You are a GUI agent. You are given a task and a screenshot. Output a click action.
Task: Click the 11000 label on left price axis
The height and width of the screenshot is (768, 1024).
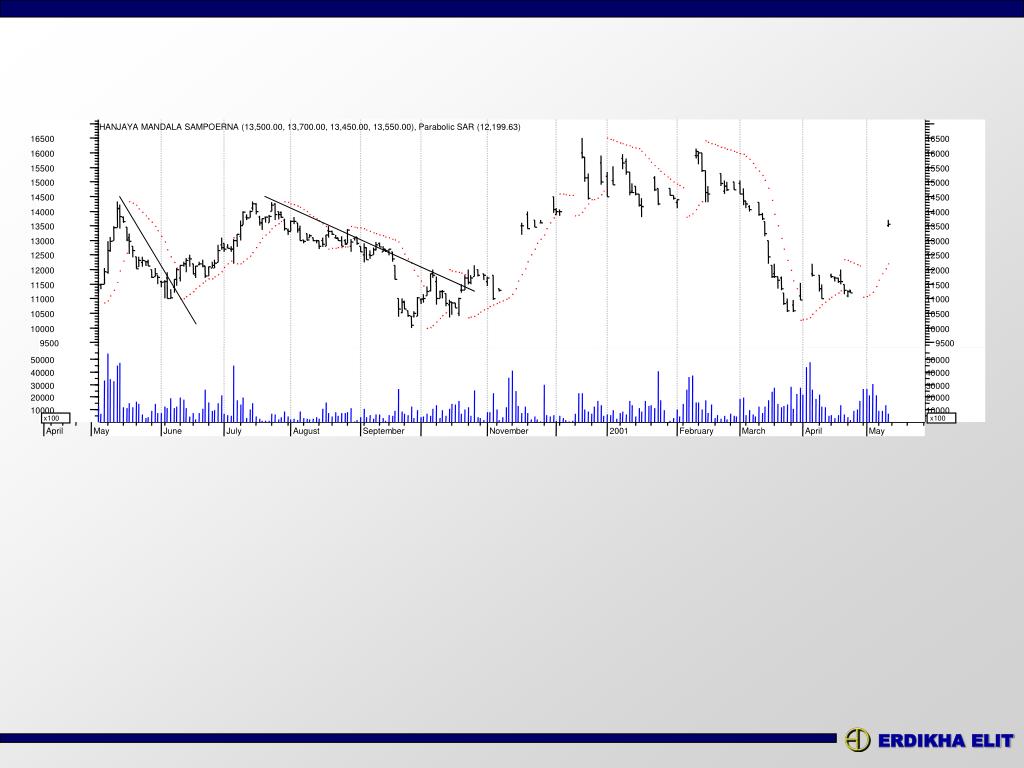click(42, 299)
